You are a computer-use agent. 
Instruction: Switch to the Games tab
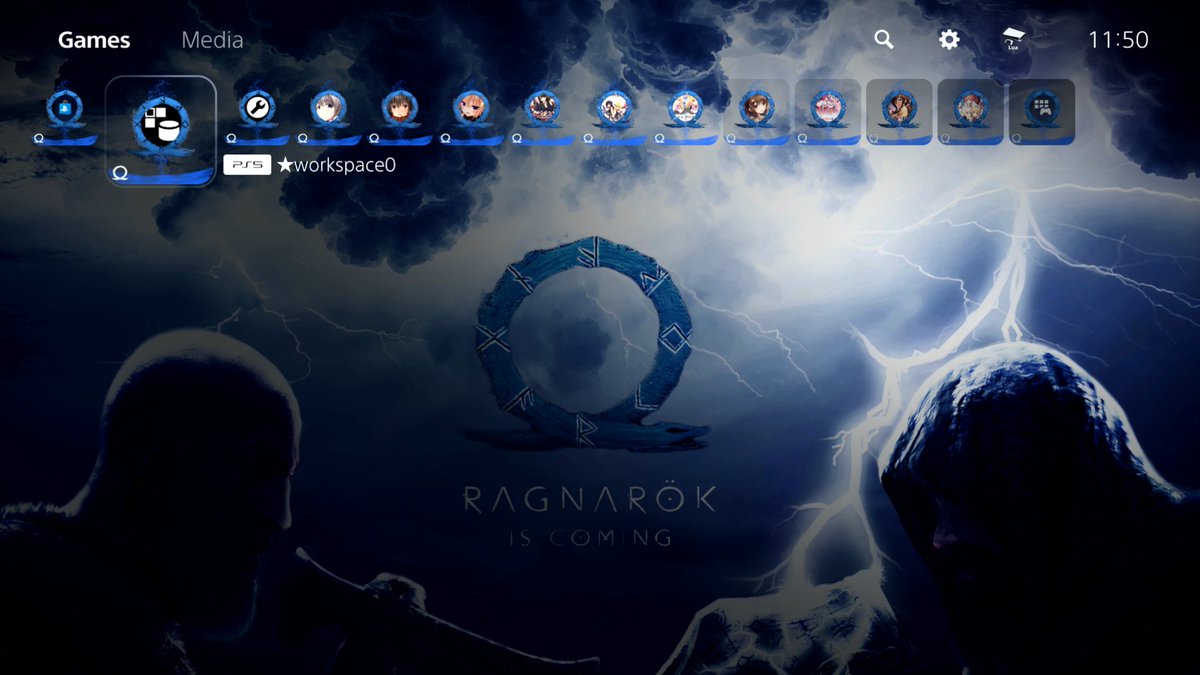(x=94, y=40)
